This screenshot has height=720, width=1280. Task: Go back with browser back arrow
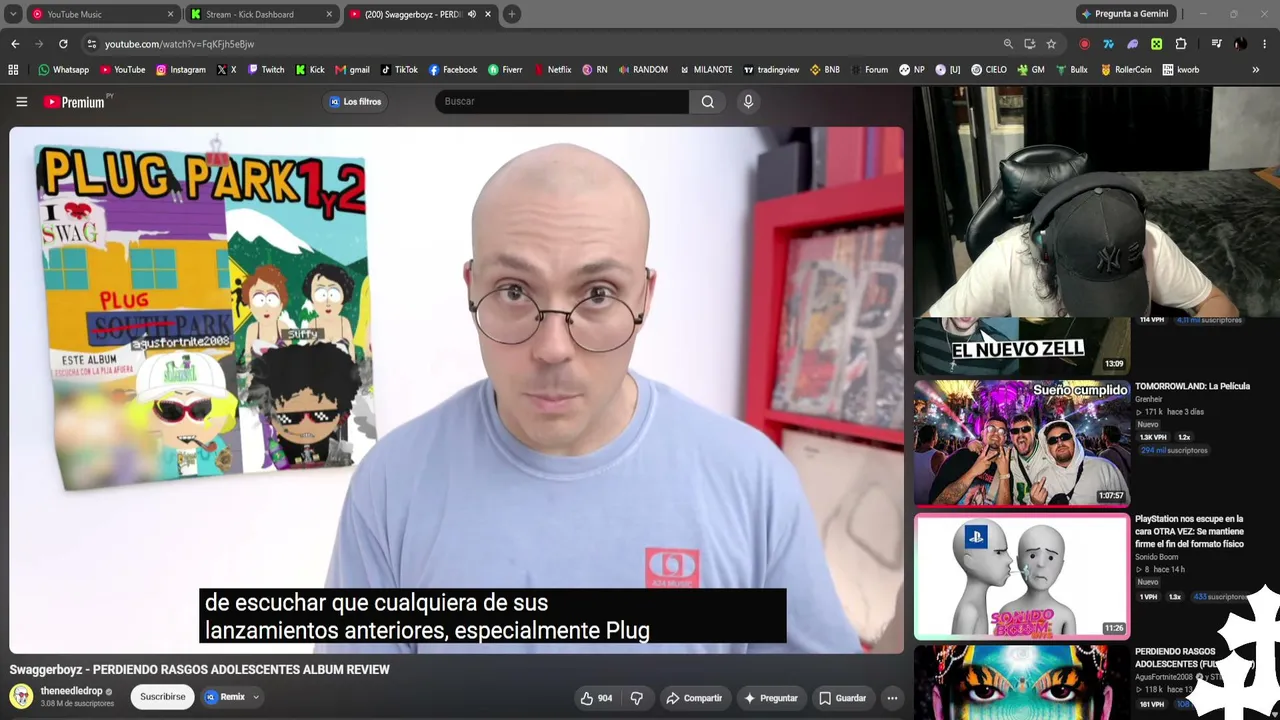coord(15,44)
